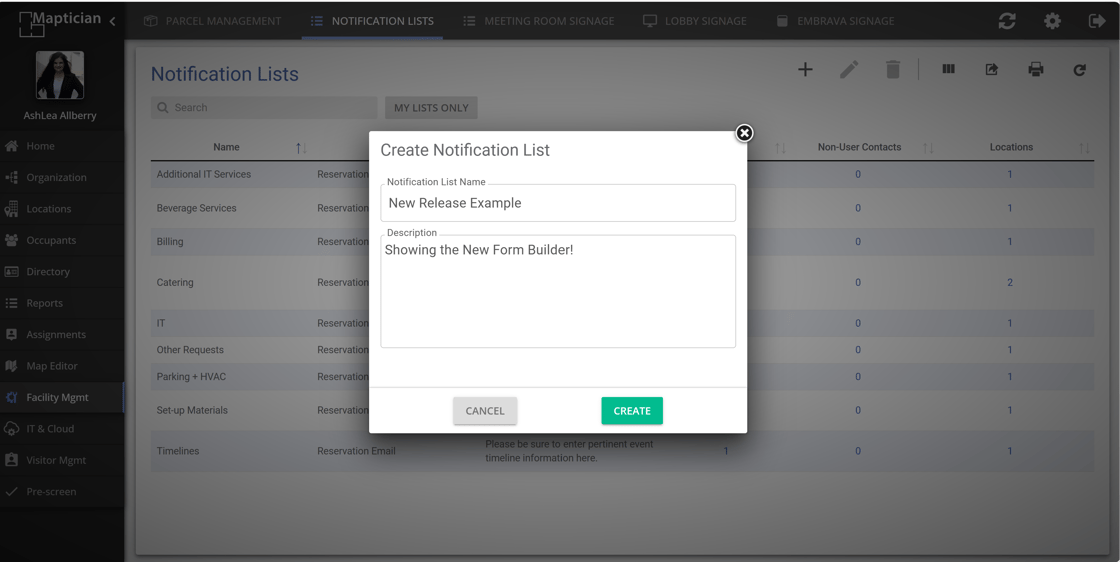Screen dimensions: 1120x562
Task: Close the Create Notification List dialog
Action: [744, 133]
